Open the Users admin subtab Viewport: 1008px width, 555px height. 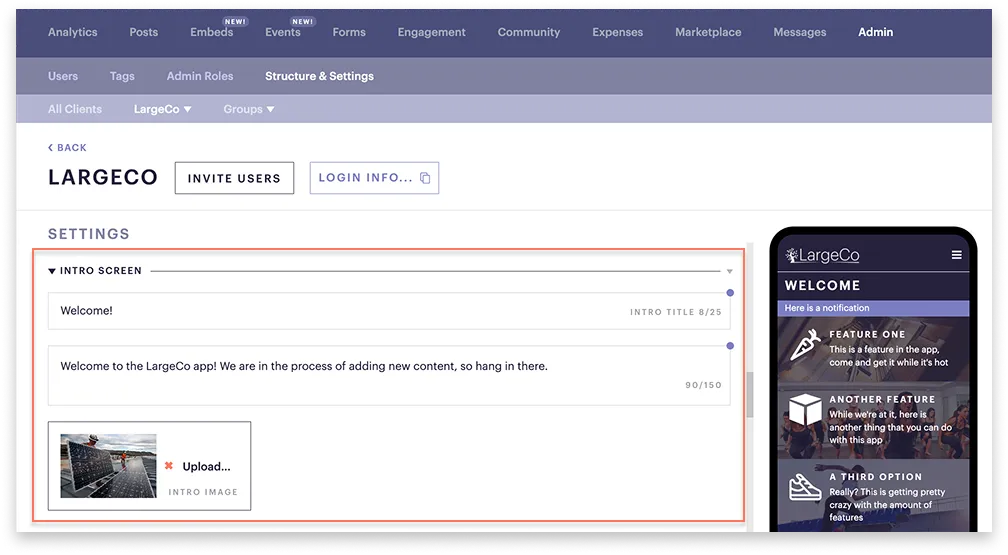pyautogui.click(x=63, y=76)
